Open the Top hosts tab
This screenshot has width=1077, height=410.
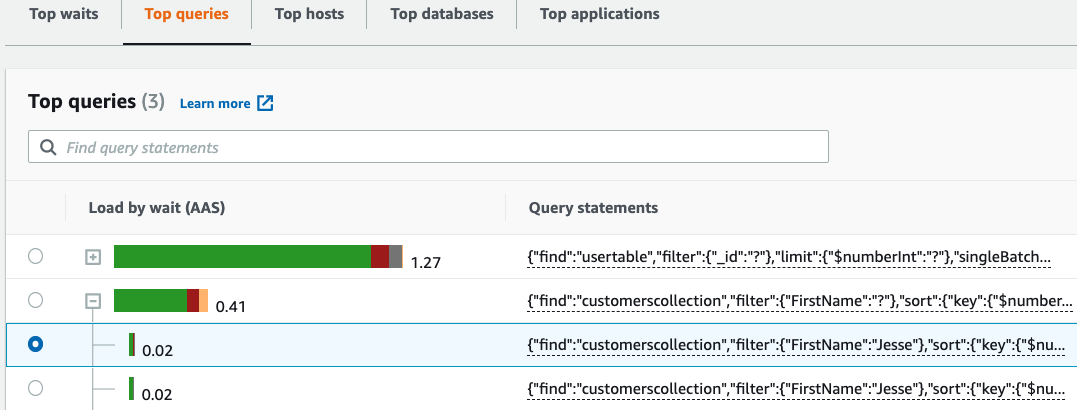pyautogui.click(x=310, y=15)
